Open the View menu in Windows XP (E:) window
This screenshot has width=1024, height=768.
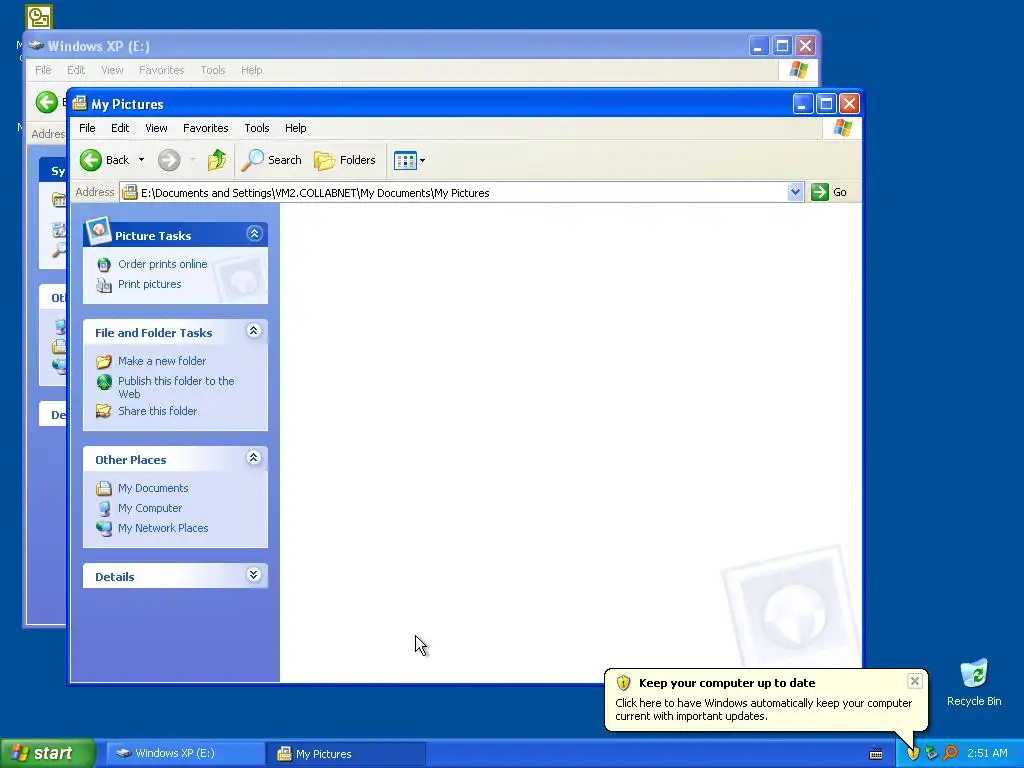(112, 70)
